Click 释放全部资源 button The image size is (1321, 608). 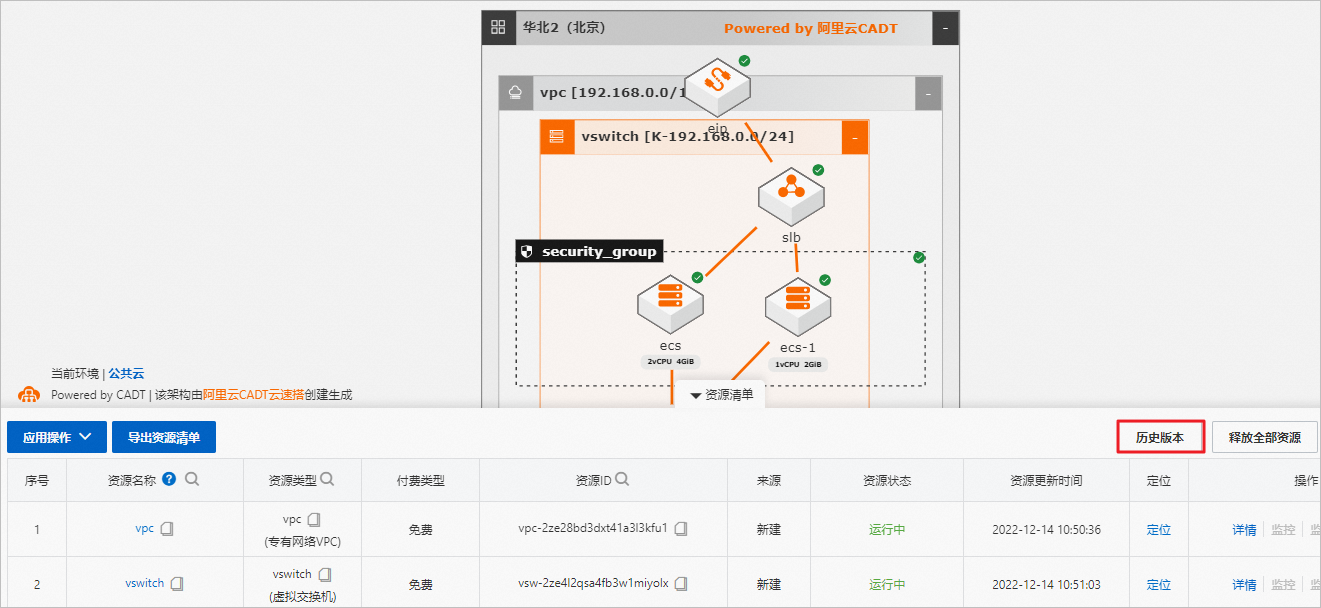click(1265, 437)
